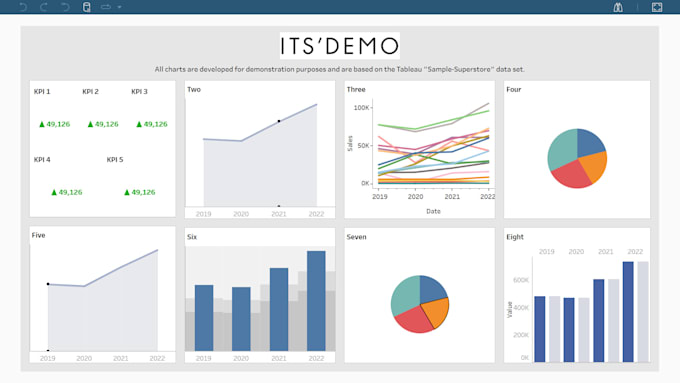Select the Six chart title
Screen dimensions: 680x383
coord(192,237)
